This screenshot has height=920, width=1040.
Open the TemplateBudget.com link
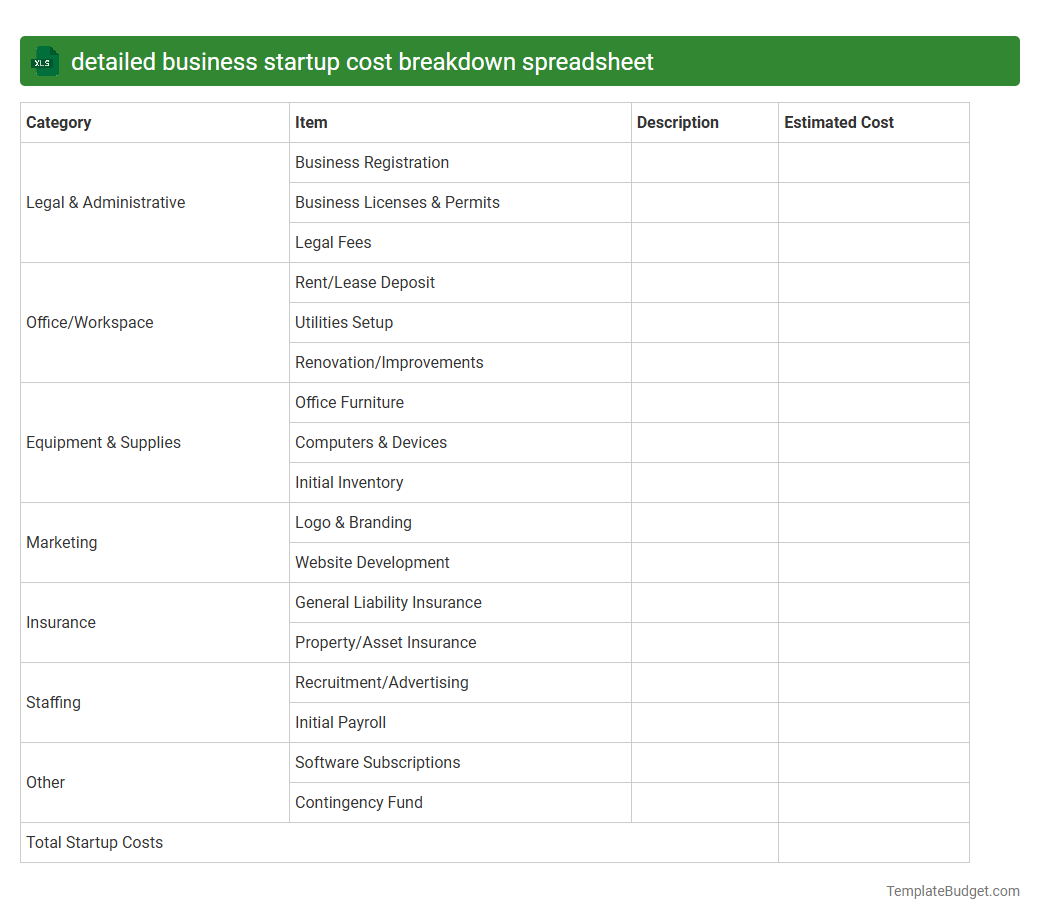tap(953, 889)
